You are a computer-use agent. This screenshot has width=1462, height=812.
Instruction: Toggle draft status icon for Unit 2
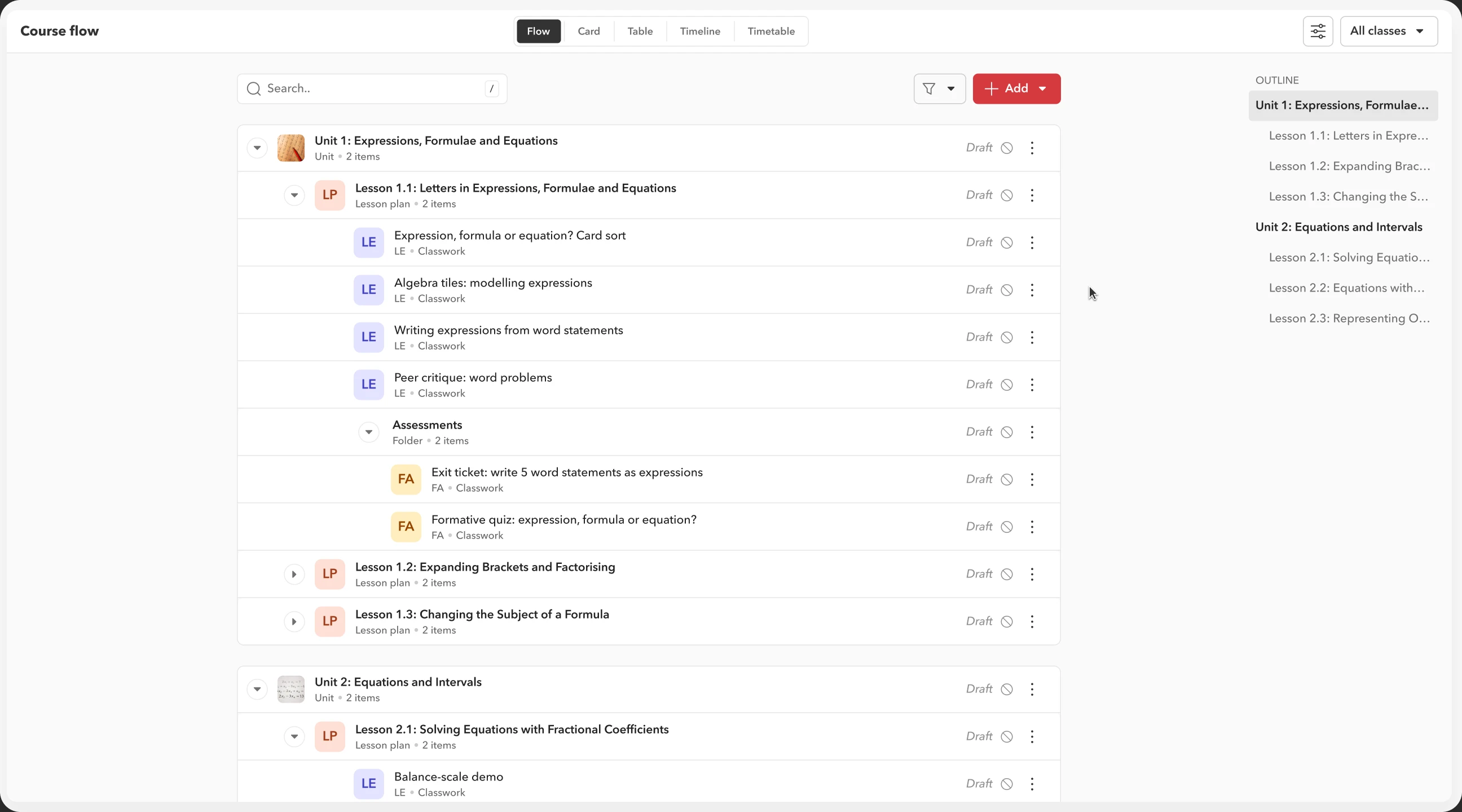pos(1006,690)
